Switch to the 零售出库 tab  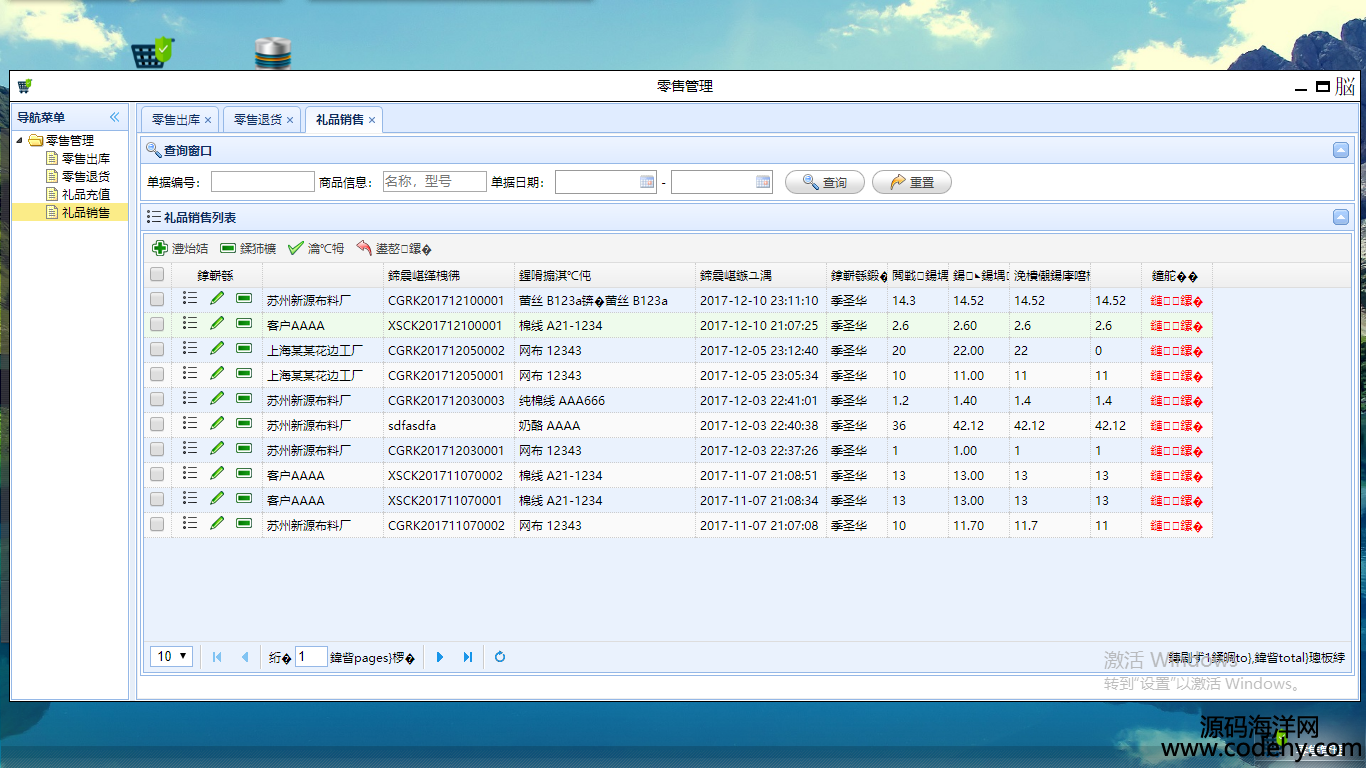(175, 120)
